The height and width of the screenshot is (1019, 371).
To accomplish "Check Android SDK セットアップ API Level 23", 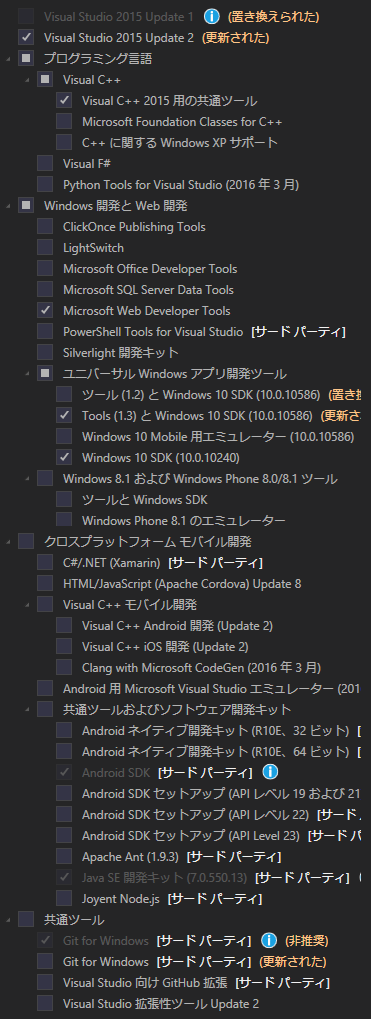I will click(64, 834).
